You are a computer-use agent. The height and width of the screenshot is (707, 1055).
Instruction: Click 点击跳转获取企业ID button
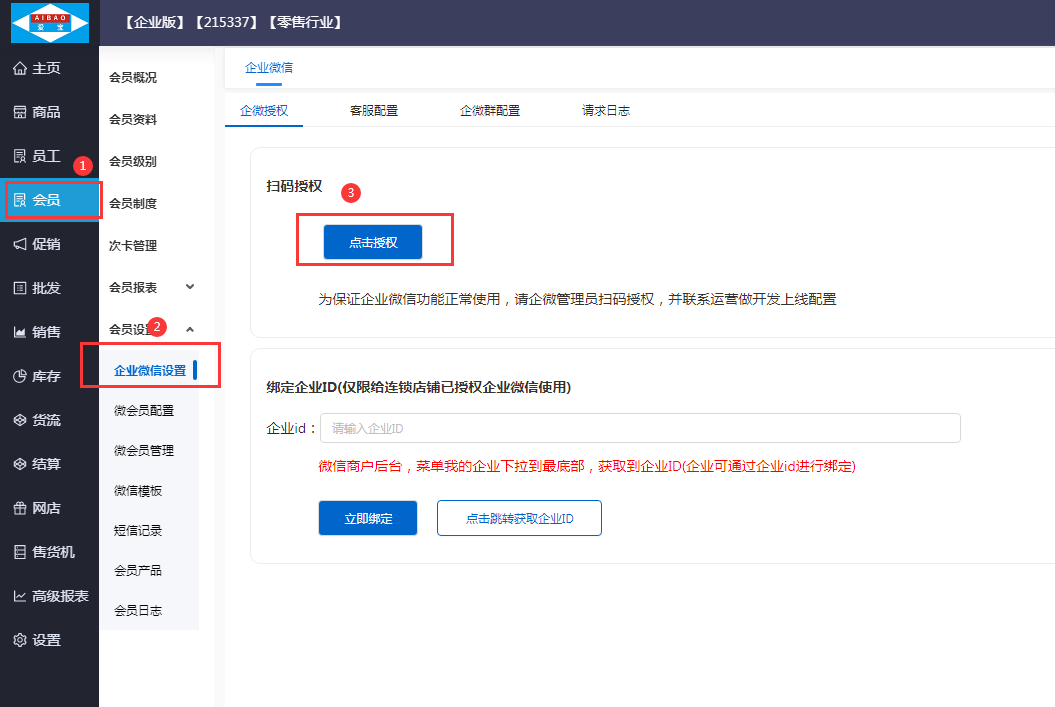click(x=519, y=518)
